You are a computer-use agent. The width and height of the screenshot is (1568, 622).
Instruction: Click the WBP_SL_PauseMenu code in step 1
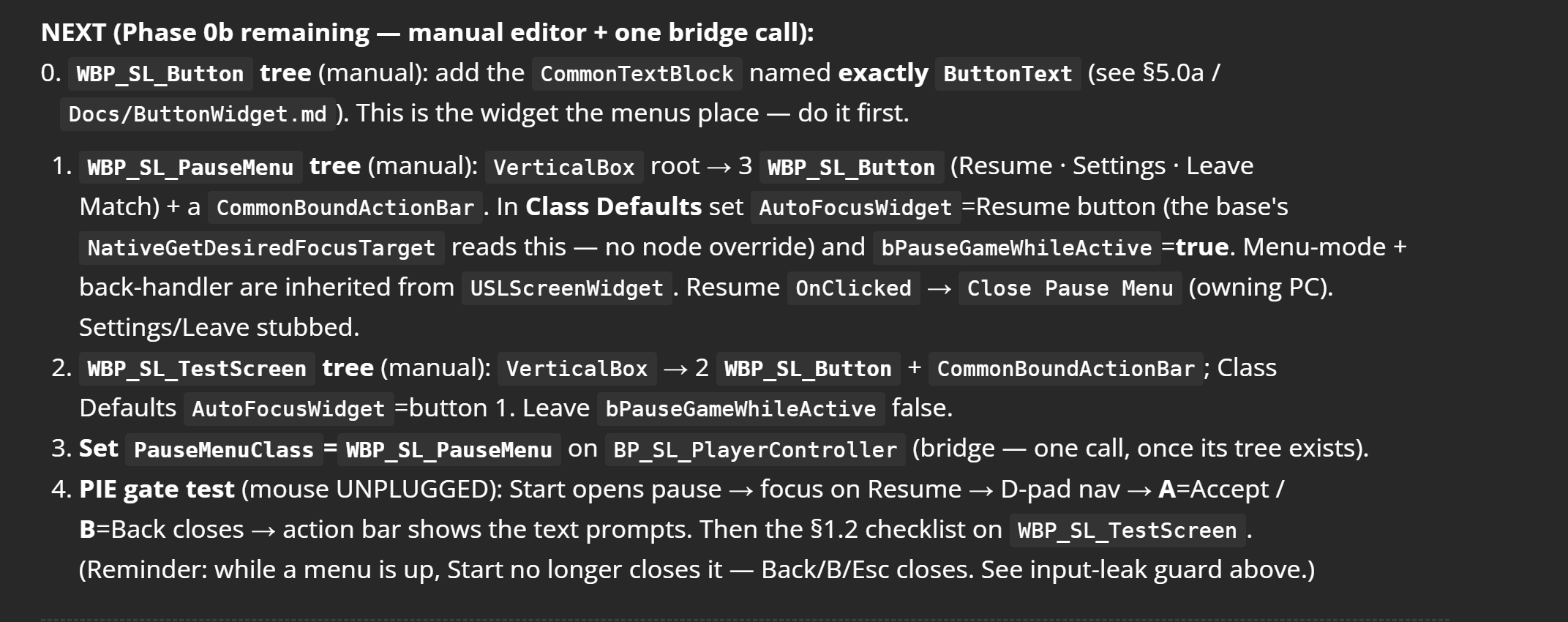(190, 168)
